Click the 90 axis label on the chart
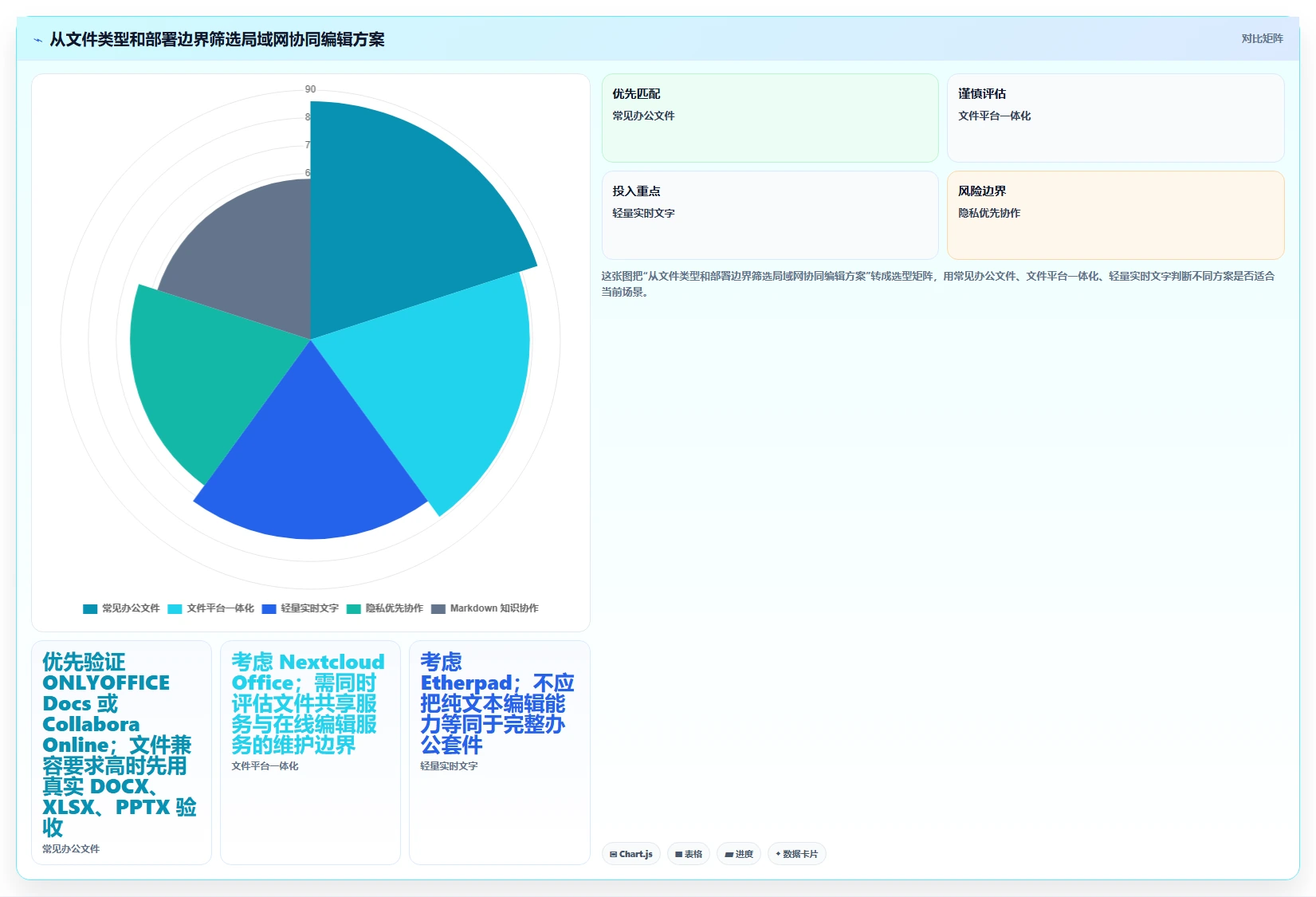 (x=310, y=89)
